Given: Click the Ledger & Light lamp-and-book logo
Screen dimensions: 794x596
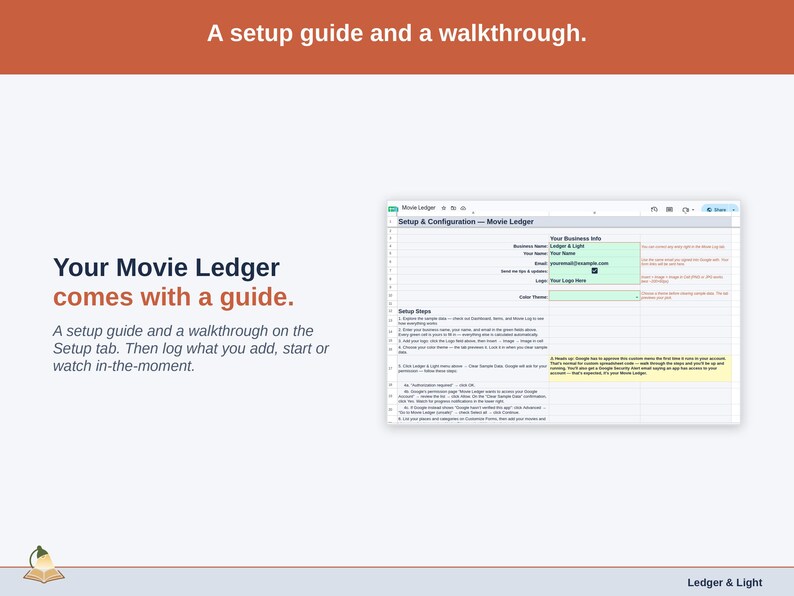Looking at the screenshot, I should coord(44,565).
